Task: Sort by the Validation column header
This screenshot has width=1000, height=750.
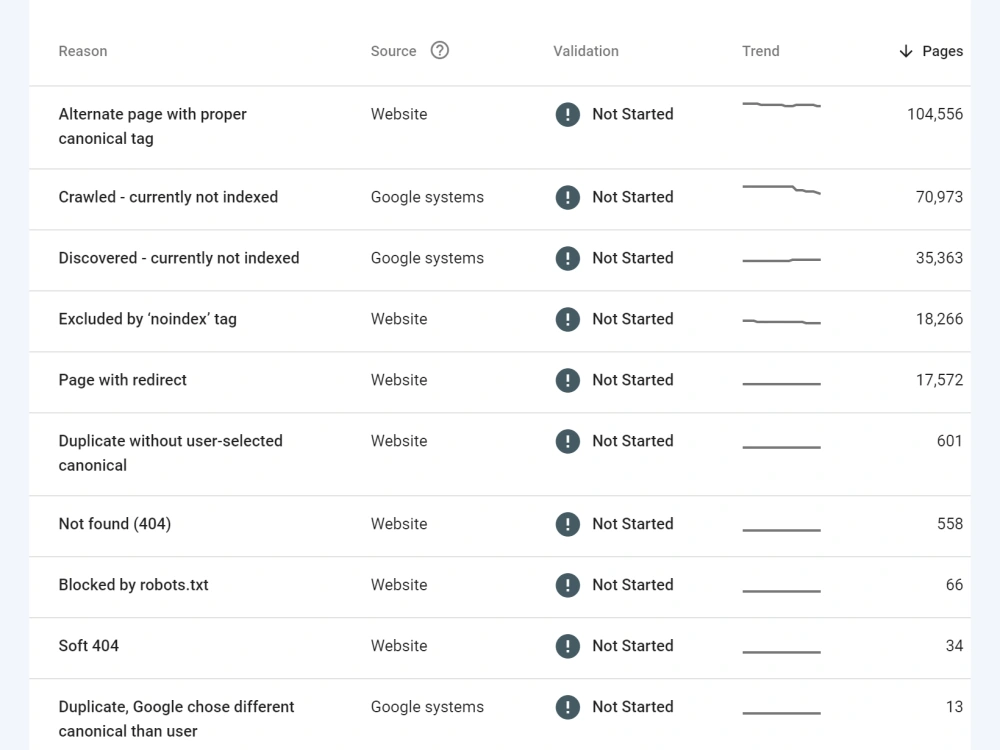Action: pyautogui.click(x=585, y=50)
